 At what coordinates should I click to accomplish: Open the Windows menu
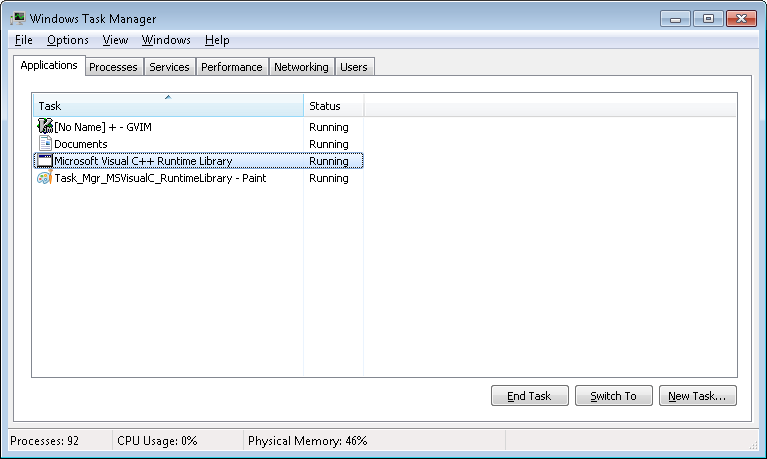coord(166,40)
